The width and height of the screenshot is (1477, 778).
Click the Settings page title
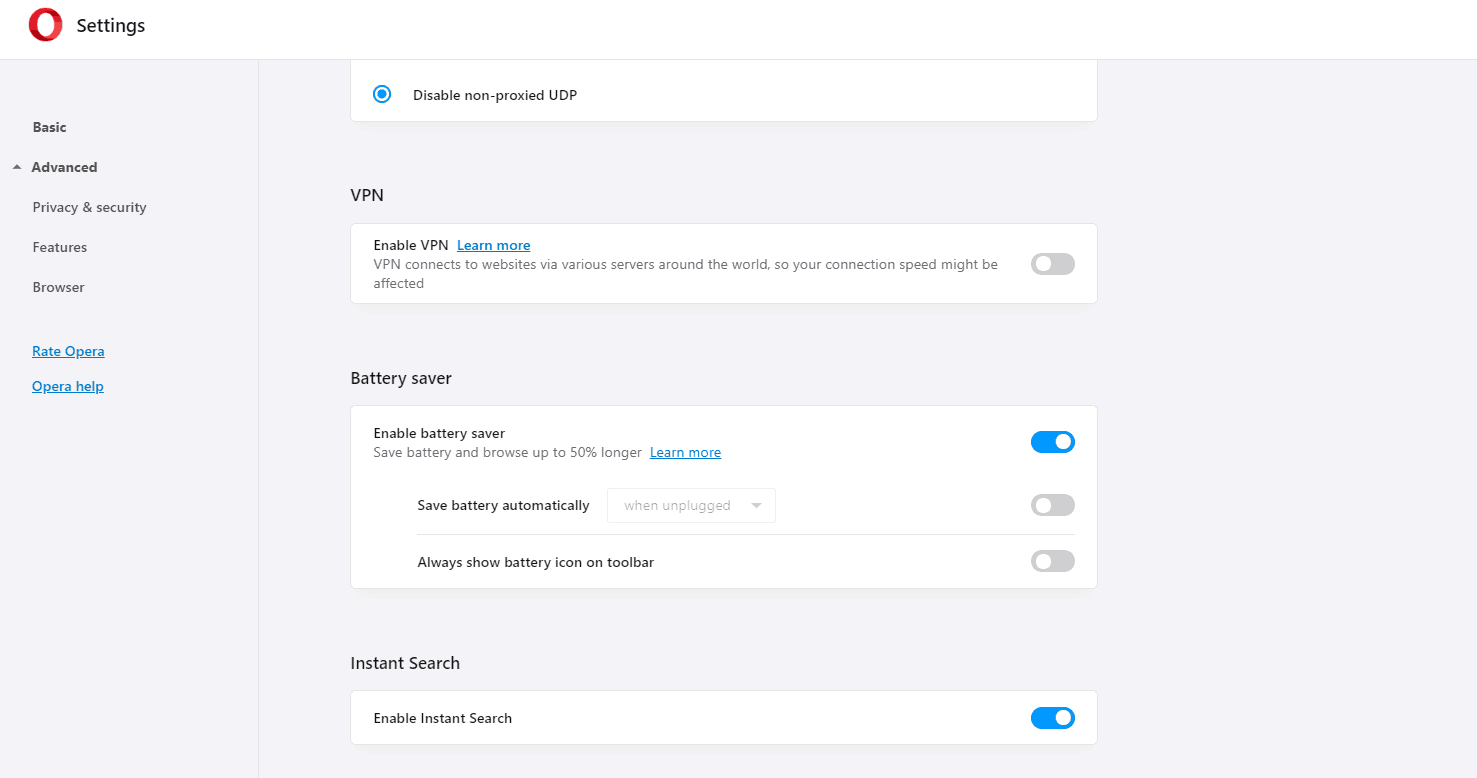(111, 26)
